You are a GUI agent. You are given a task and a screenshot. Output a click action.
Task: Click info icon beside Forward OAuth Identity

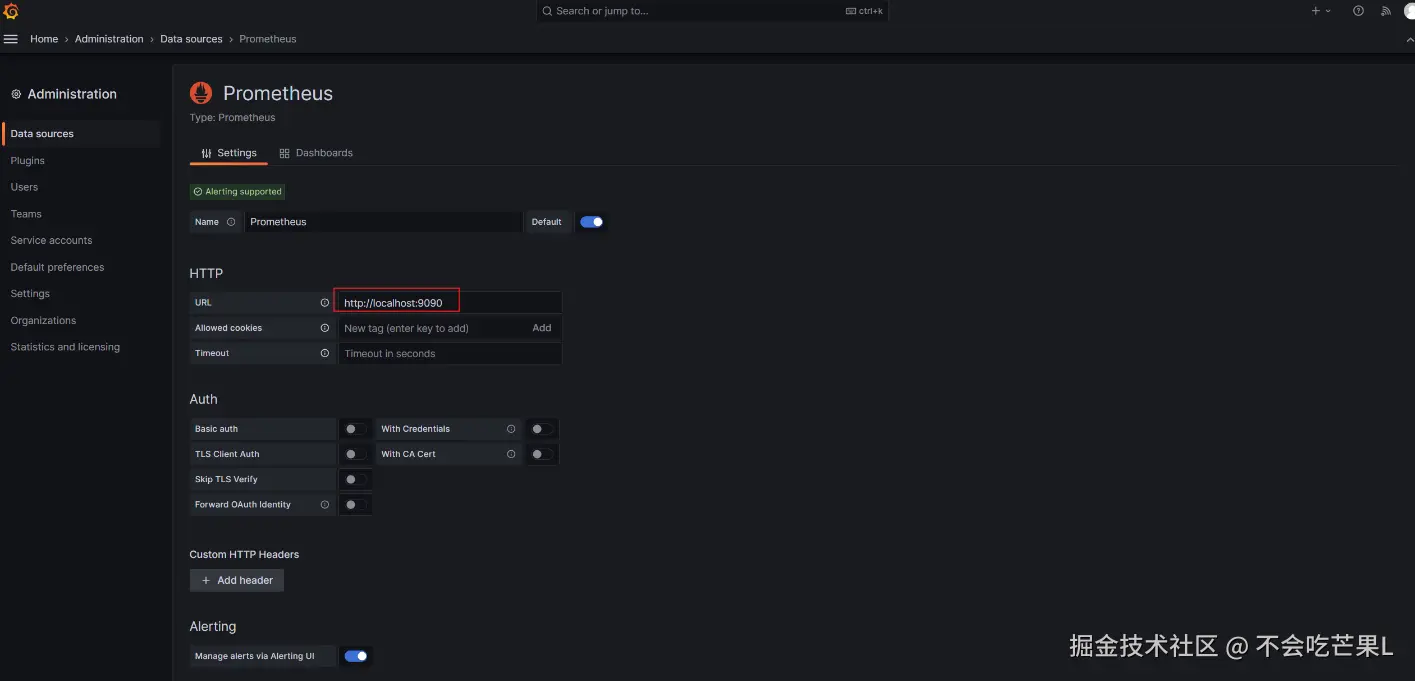(x=324, y=505)
